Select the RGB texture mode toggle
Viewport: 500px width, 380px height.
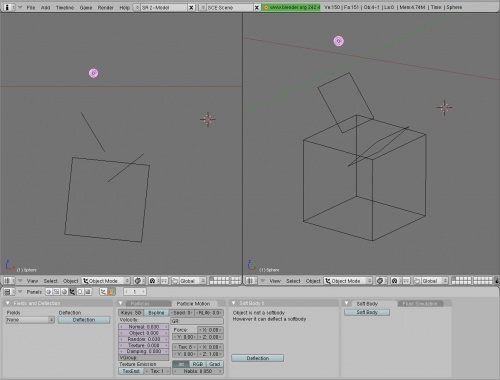[198, 364]
